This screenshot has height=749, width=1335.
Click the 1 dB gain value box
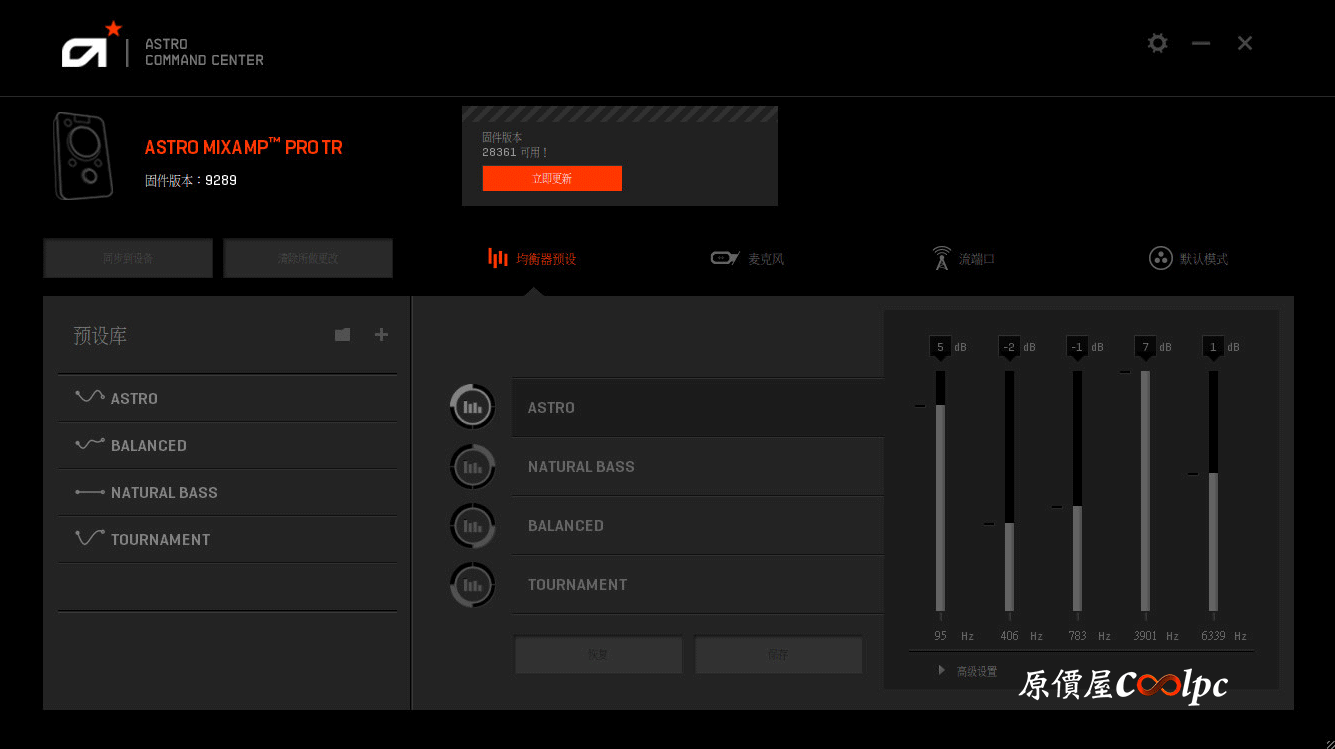pos(1213,347)
